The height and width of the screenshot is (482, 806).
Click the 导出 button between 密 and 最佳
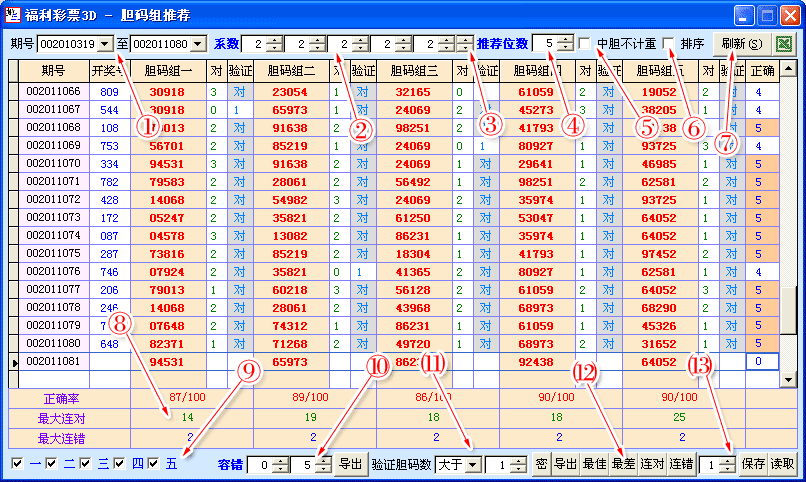(565, 465)
